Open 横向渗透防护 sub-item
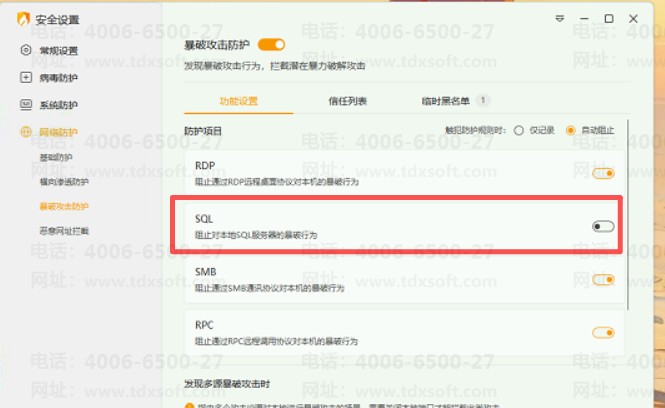This screenshot has width=665, height=408. 64,182
